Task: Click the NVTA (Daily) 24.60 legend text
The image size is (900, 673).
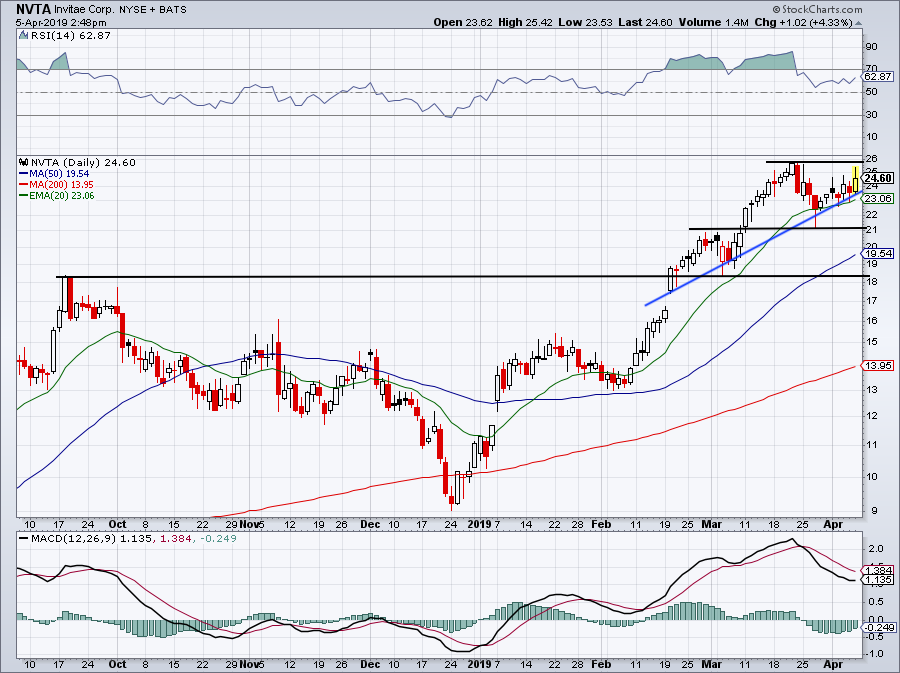Action: tap(83, 162)
